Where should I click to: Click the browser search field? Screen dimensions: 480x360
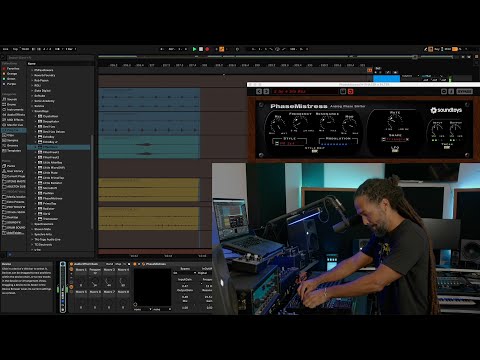coord(50,58)
